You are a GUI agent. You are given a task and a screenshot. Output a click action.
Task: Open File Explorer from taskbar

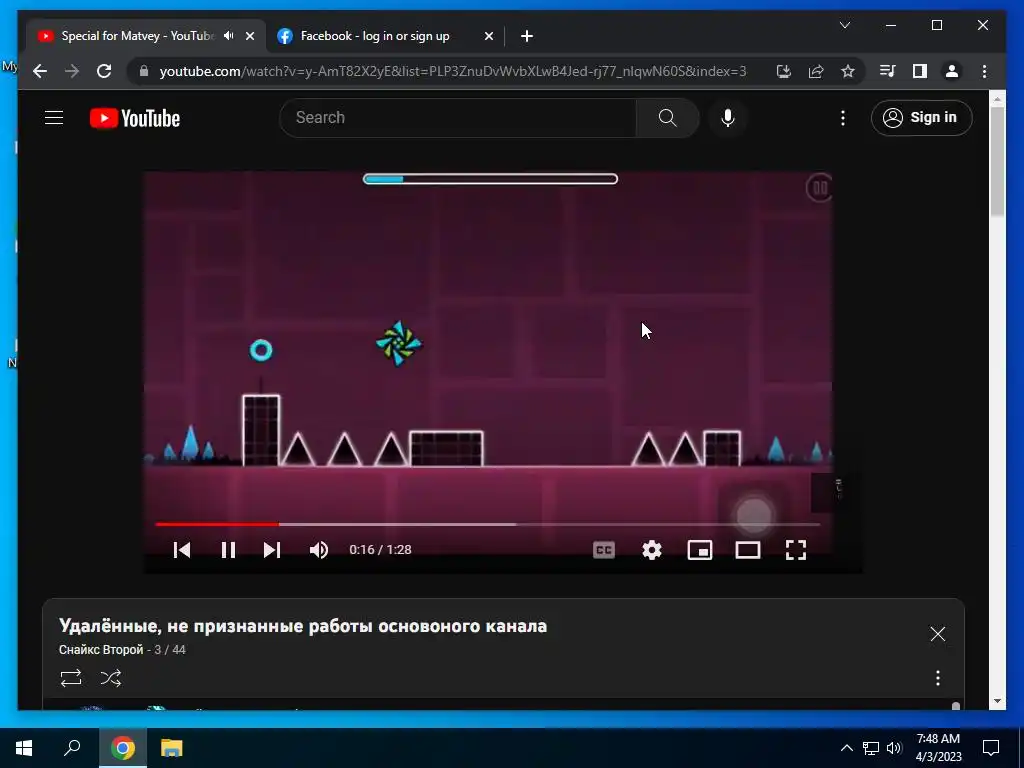(x=171, y=748)
